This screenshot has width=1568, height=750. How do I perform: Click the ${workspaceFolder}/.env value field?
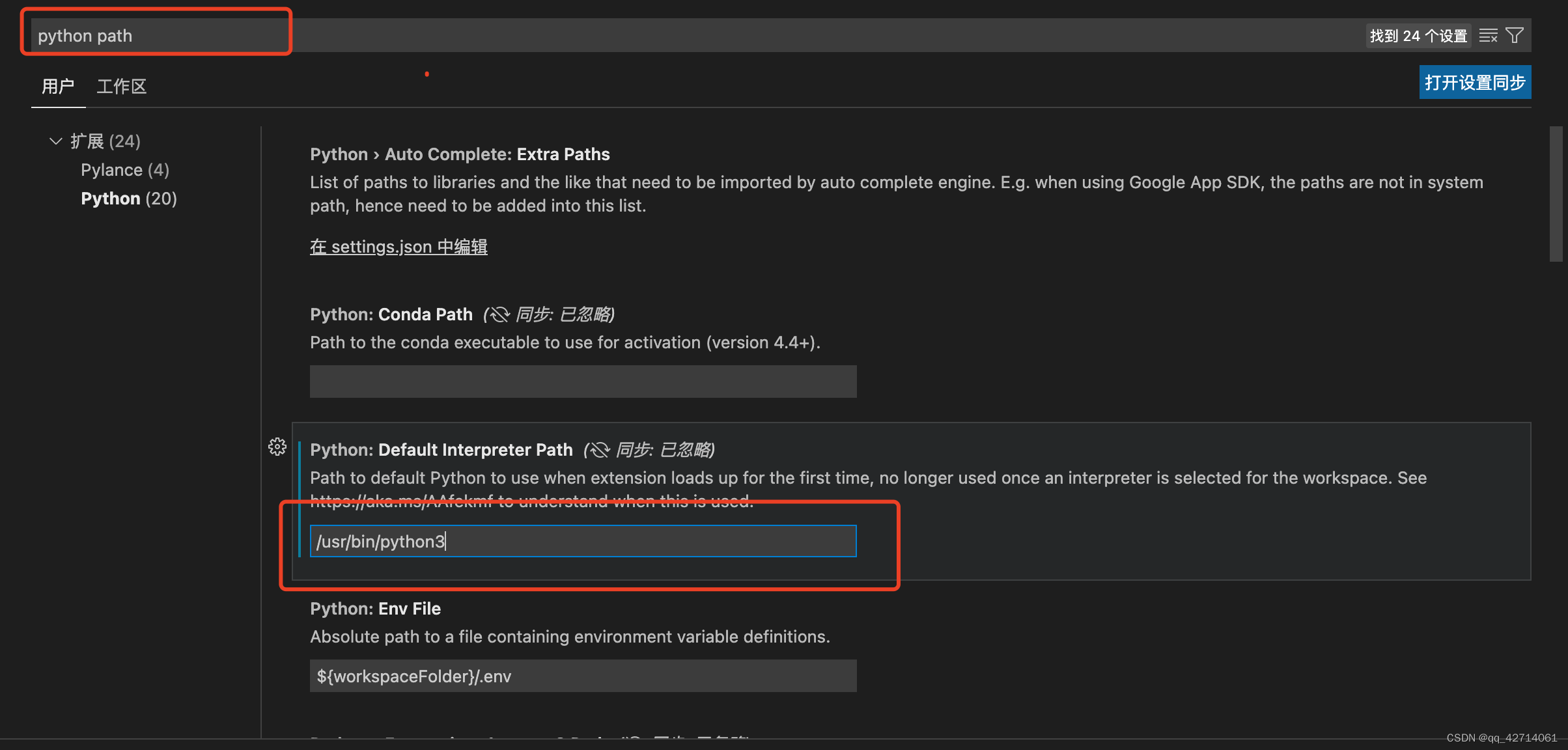[582, 676]
